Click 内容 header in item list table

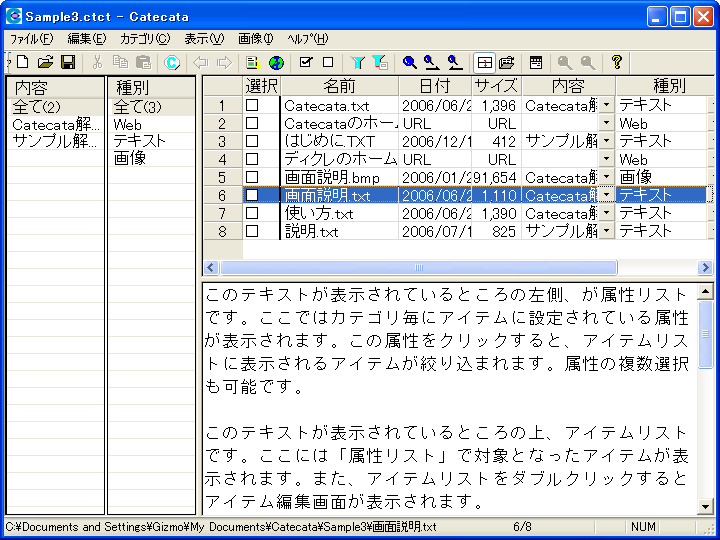click(568, 86)
